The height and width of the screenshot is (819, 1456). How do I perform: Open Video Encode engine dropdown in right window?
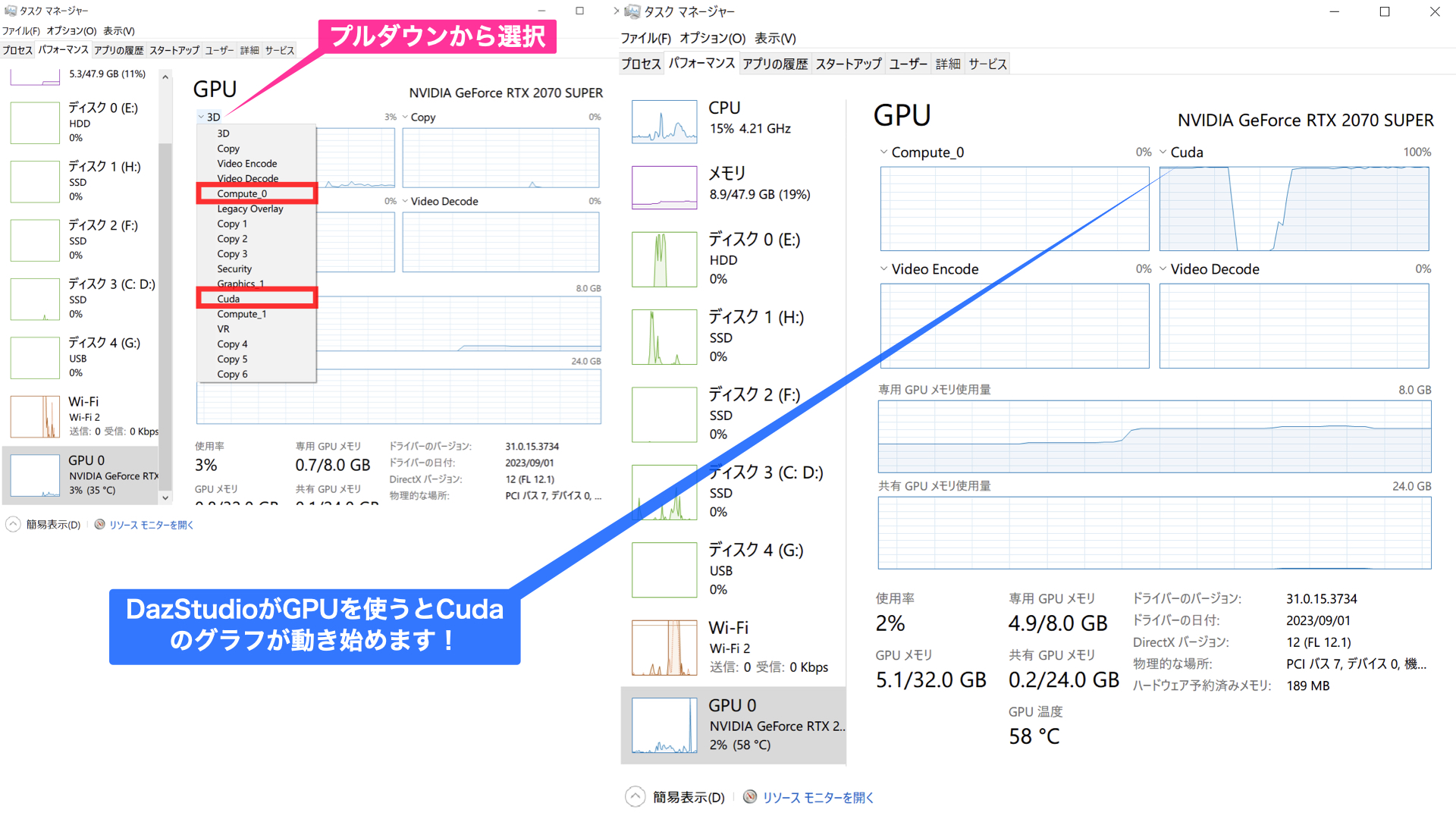pos(929,269)
